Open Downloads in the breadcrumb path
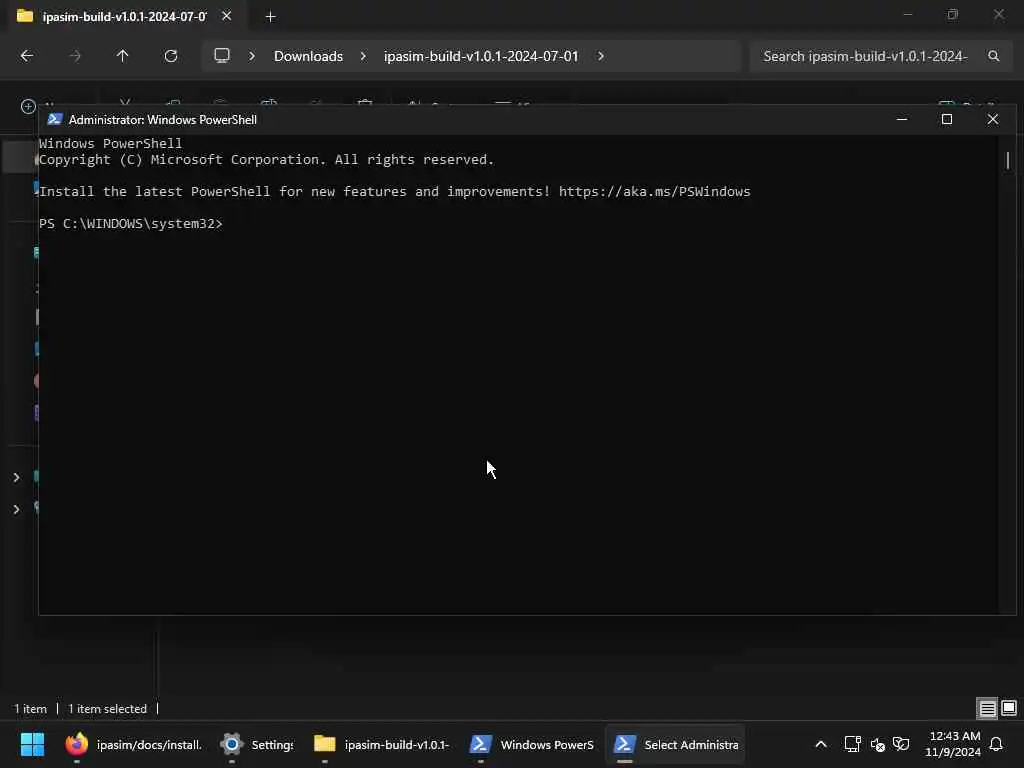The image size is (1024, 768). [308, 56]
